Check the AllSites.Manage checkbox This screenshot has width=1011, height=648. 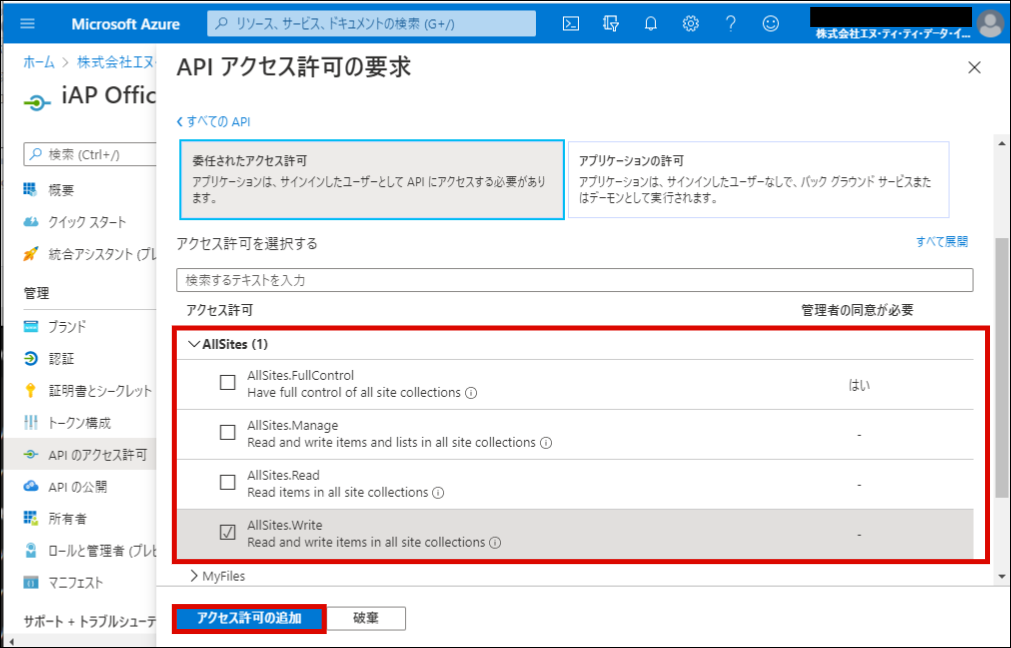(x=228, y=432)
